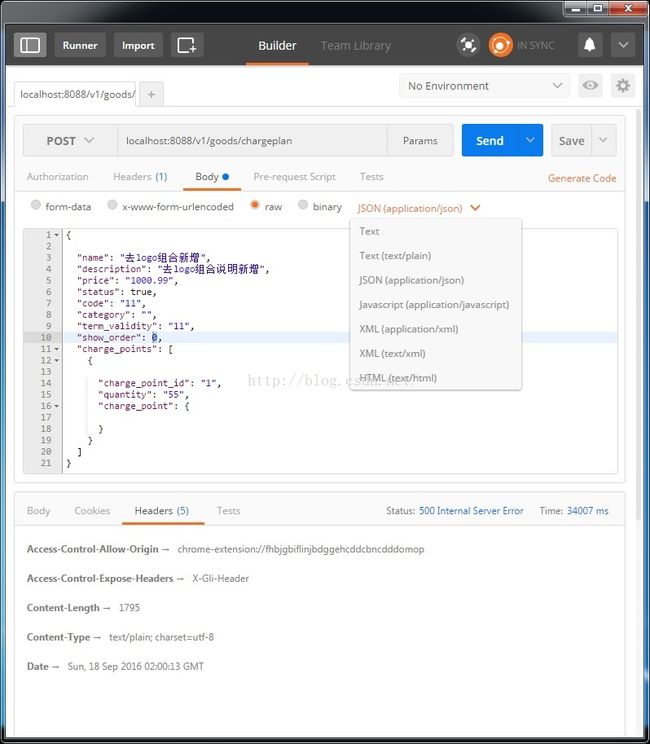Image resolution: width=650 pixels, height=744 pixels.
Task: Select the localhost:8088/v1/goods/ request tab
Action: pyautogui.click(x=75, y=94)
